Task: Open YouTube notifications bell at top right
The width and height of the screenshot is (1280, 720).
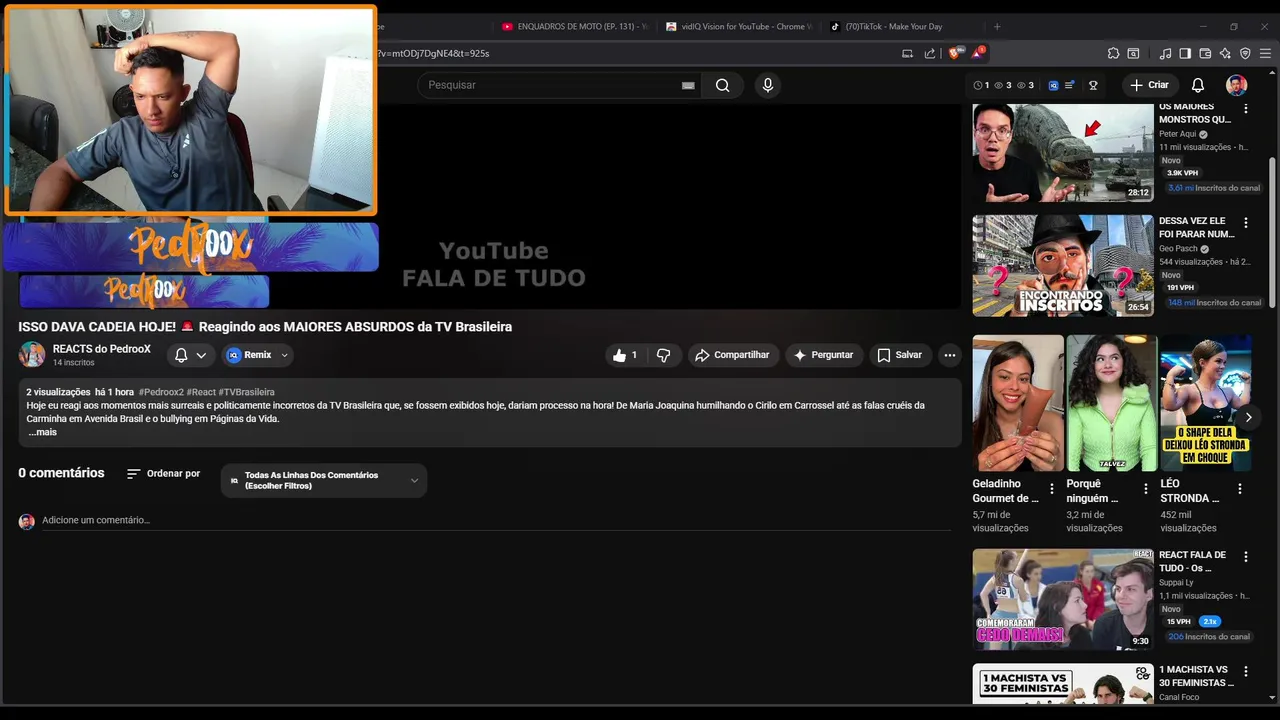Action: pyautogui.click(x=1197, y=85)
